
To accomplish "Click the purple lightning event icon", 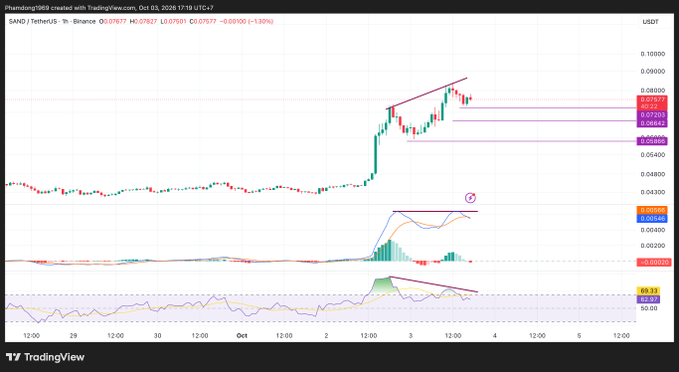I will [470, 198].
